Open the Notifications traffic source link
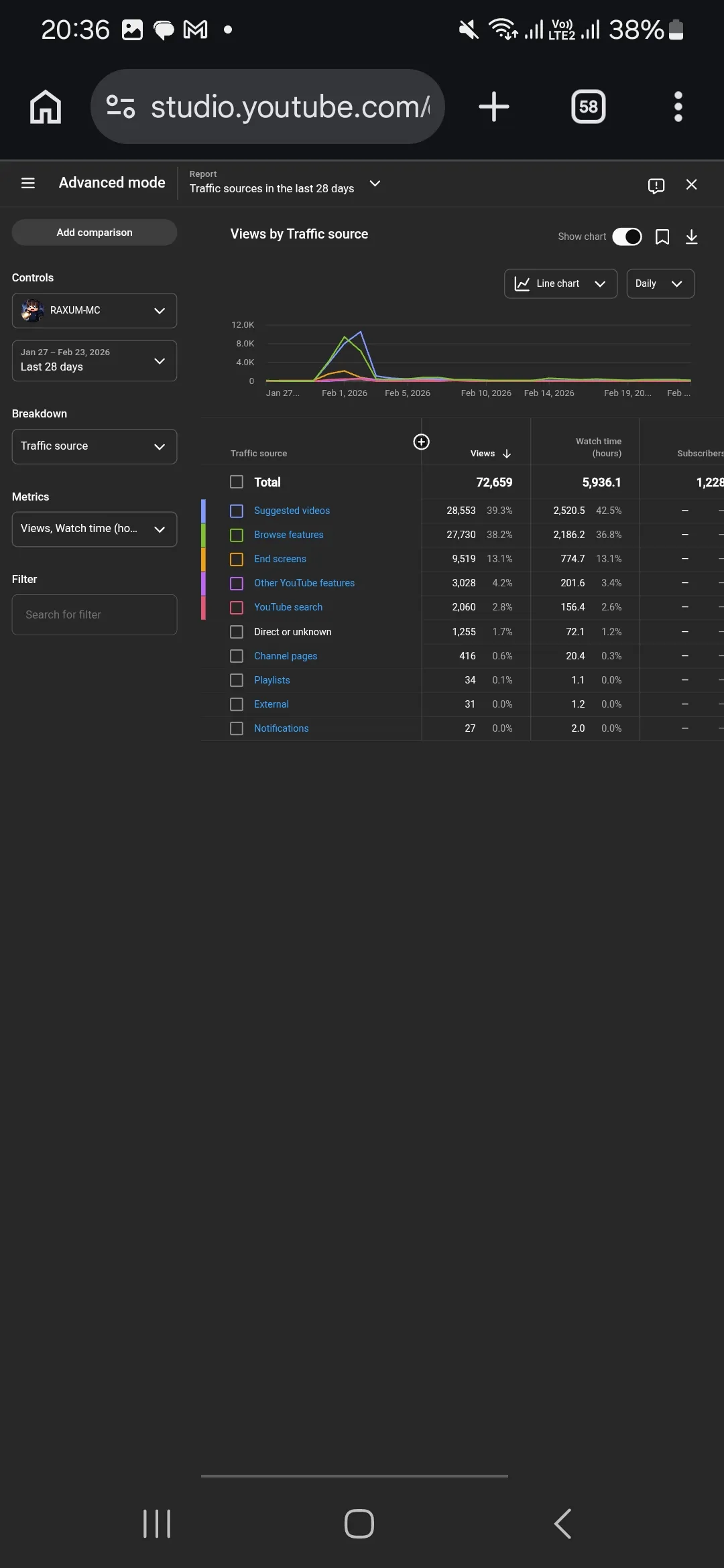 coord(282,728)
